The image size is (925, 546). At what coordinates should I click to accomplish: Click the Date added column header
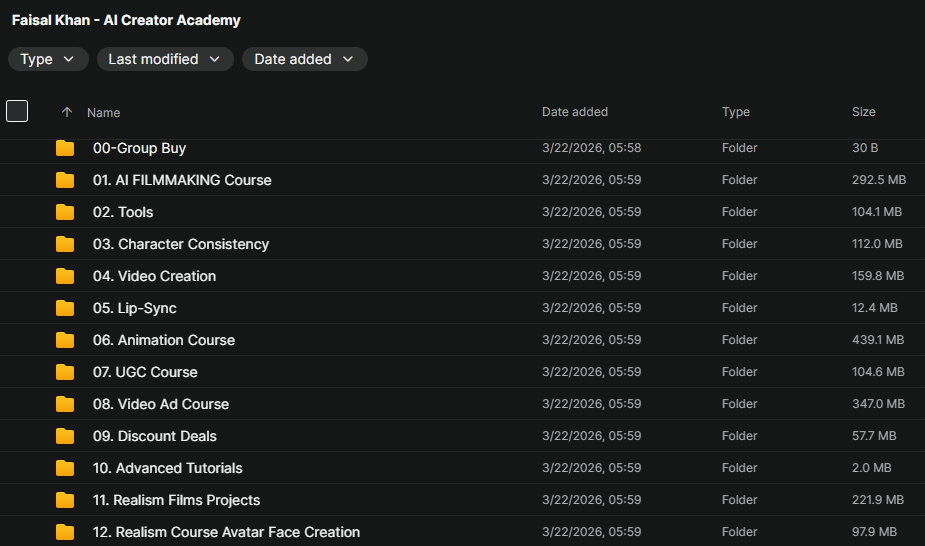pos(574,112)
